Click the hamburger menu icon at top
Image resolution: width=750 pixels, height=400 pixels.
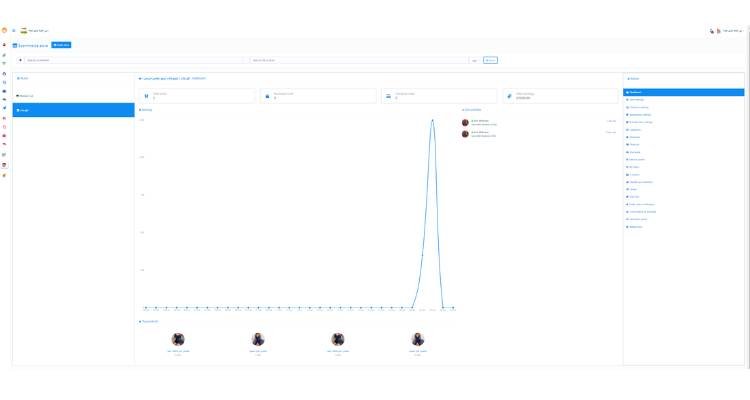(13, 30)
